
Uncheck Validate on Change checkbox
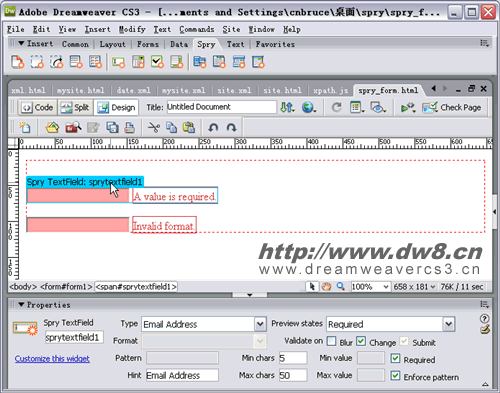(361, 341)
